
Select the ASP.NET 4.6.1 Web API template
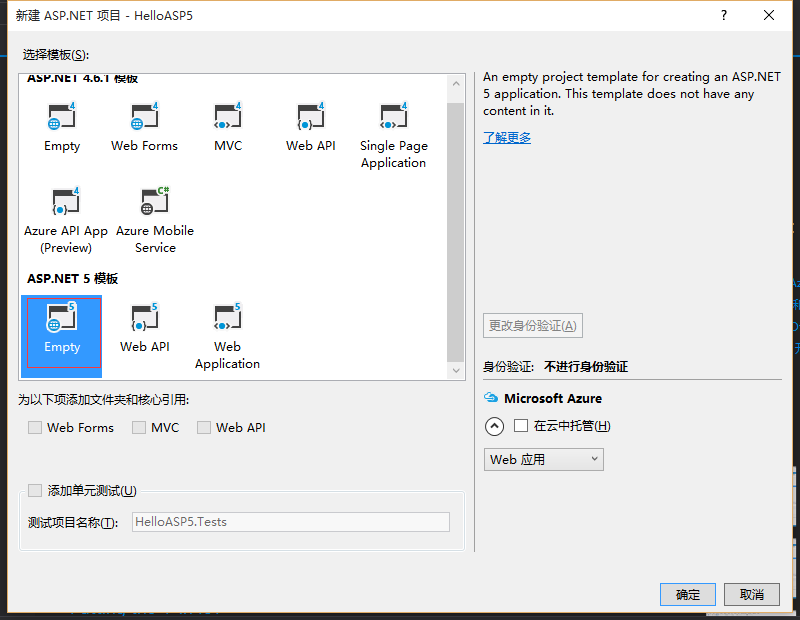pyautogui.click(x=311, y=127)
